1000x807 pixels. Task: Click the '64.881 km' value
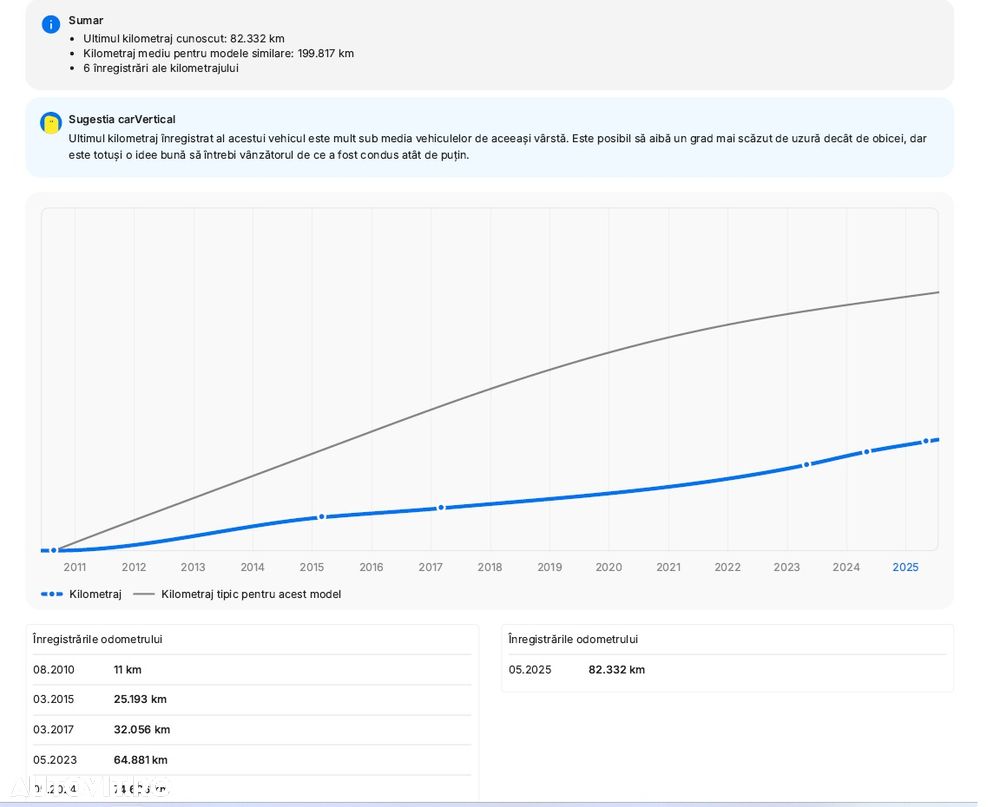click(141, 760)
